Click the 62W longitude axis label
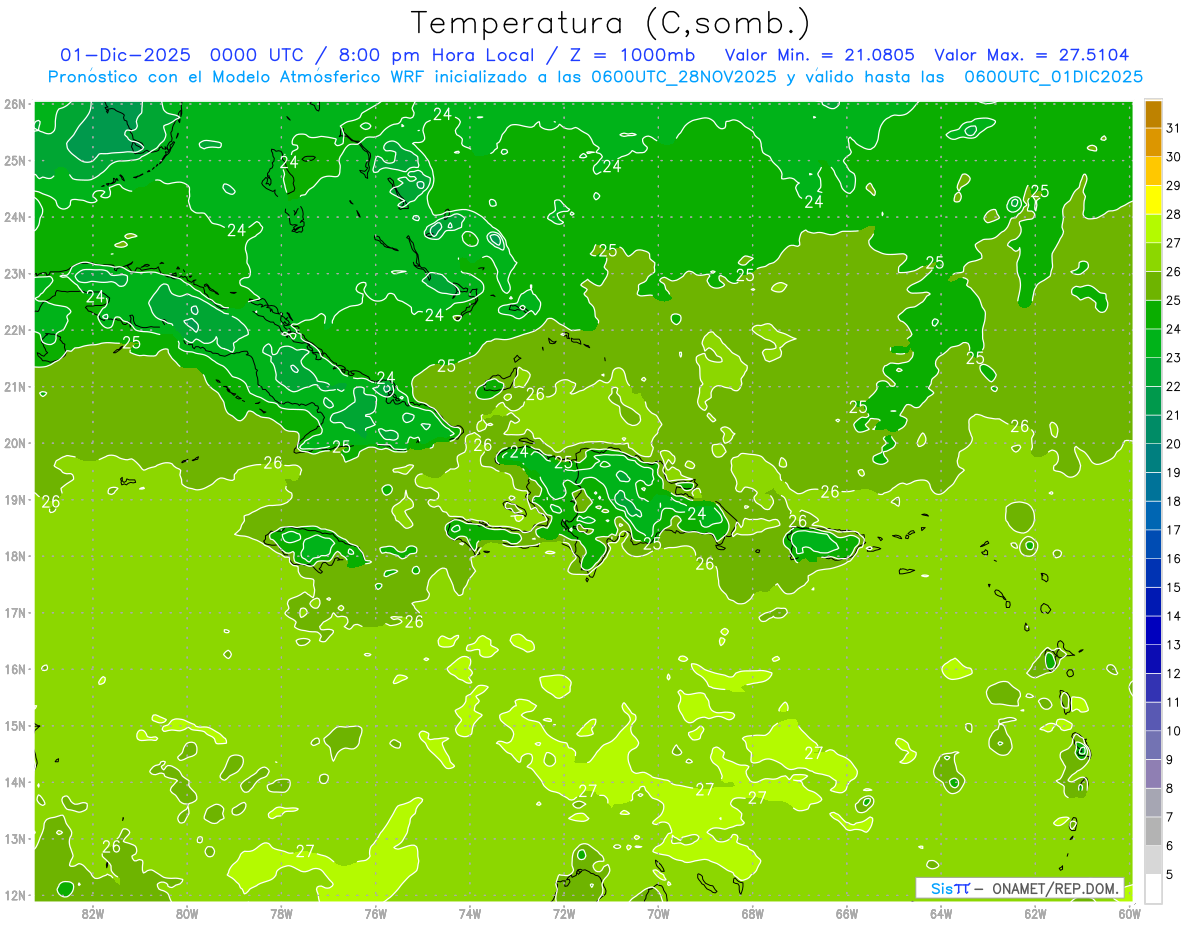The width and height of the screenshot is (1200, 927). click(1035, 913)
